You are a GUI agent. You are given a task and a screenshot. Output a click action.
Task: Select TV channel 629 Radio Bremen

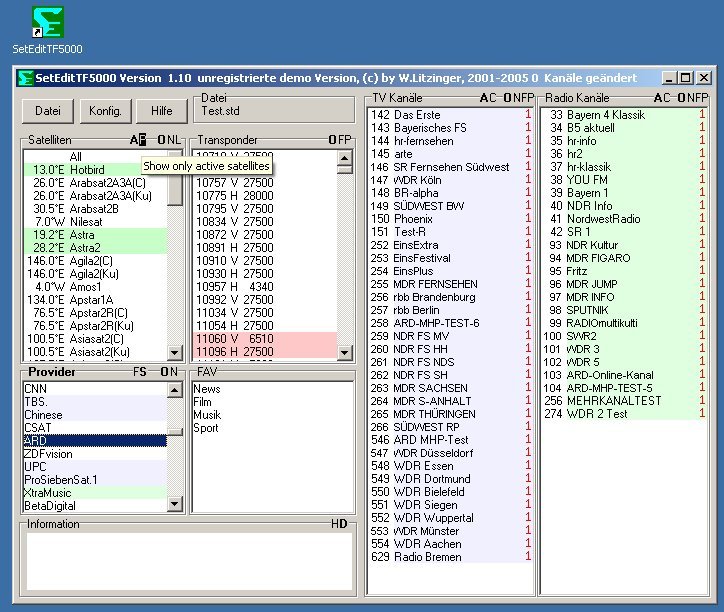451,557
